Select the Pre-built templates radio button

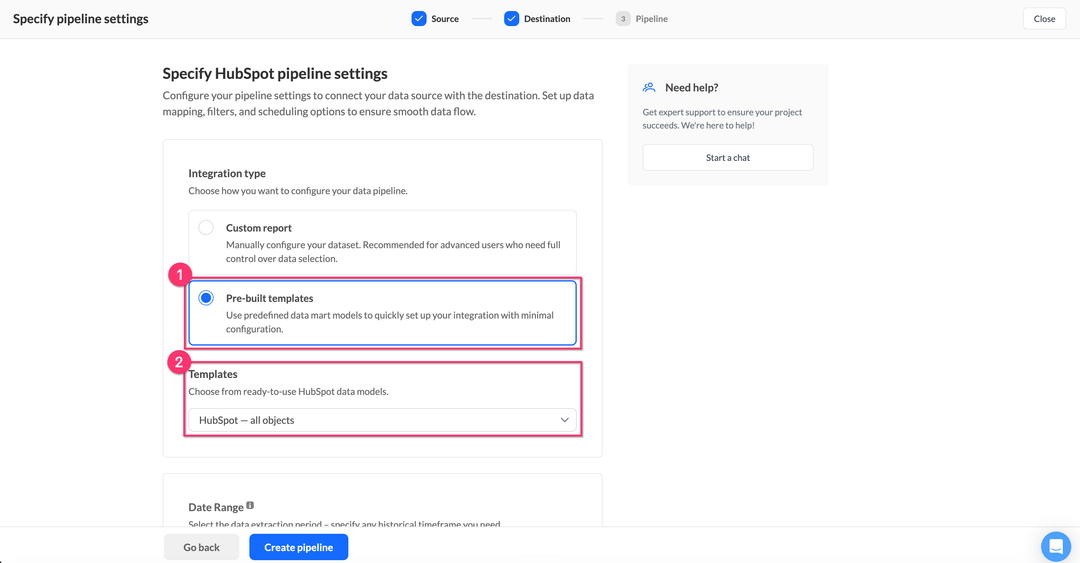point(206,298)
